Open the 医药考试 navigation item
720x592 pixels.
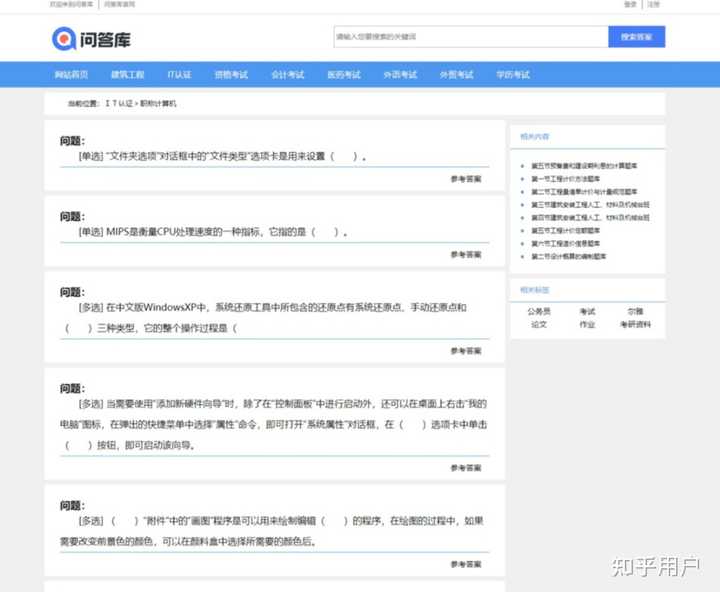pyautogui.click(x=343, y=74)
